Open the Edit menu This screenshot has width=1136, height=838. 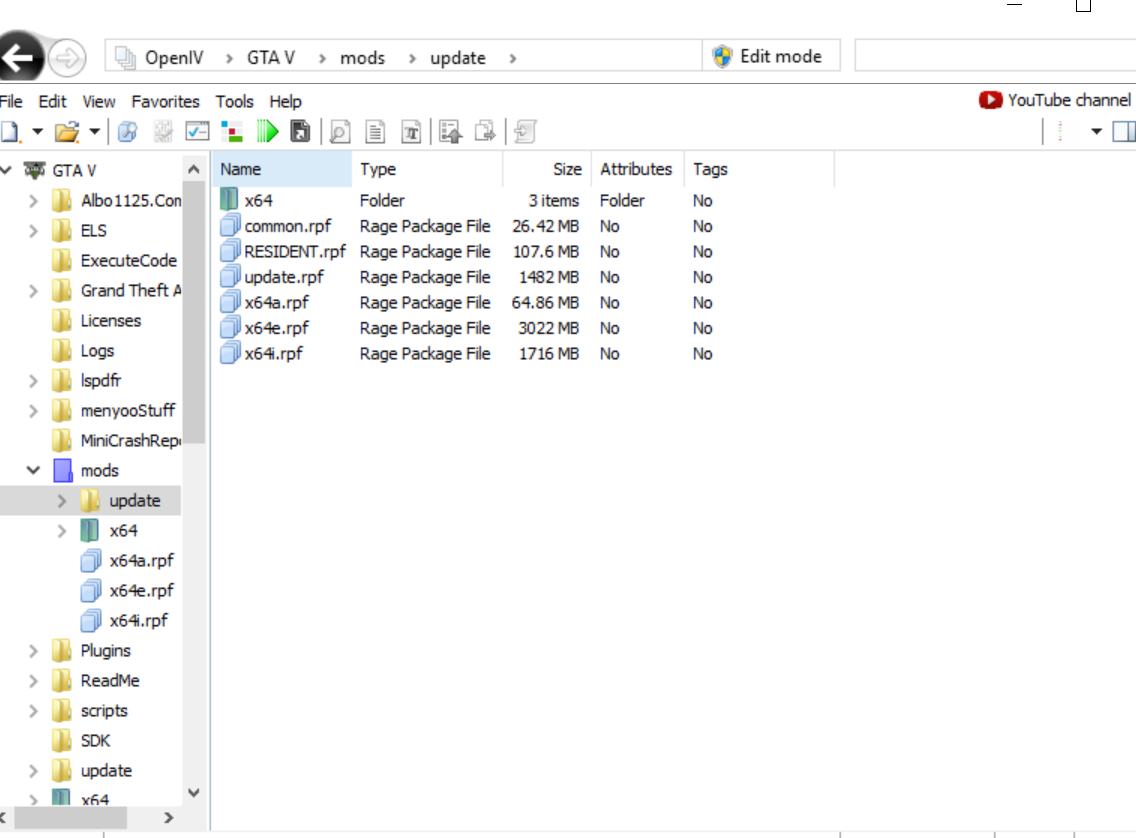click(x=52, y=101)
